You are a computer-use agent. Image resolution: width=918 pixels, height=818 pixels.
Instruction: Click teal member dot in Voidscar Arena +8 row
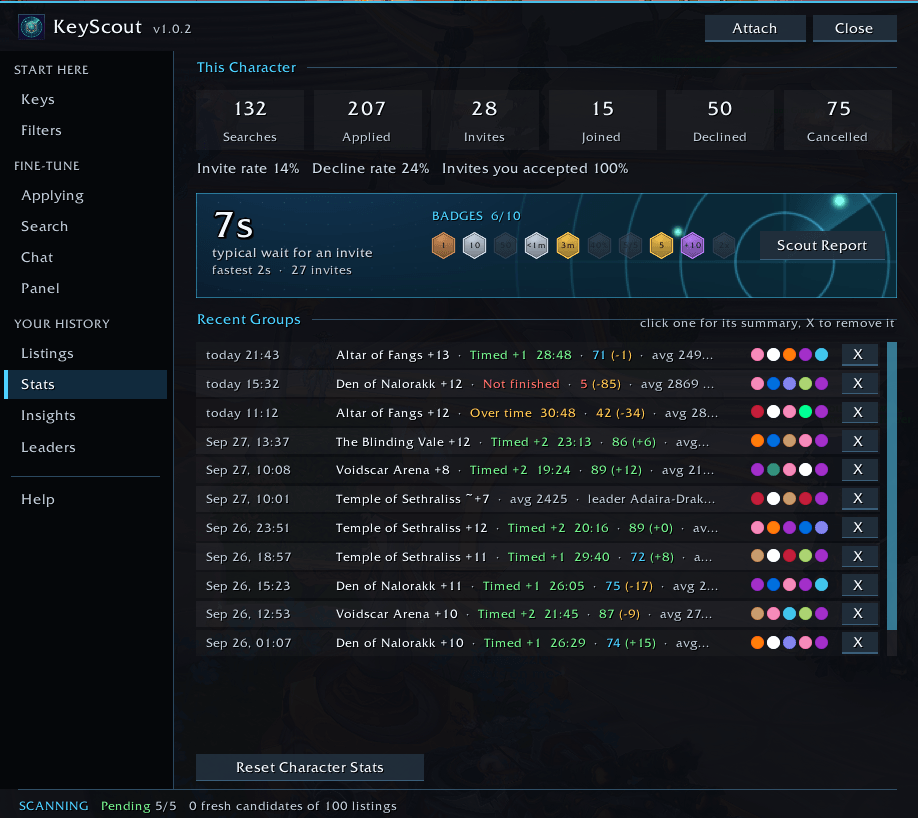tap(773, 469)
